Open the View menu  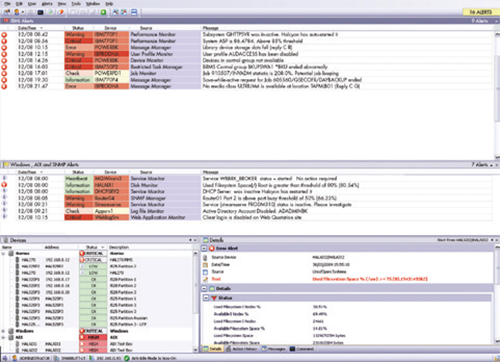(x=62, y=4)
